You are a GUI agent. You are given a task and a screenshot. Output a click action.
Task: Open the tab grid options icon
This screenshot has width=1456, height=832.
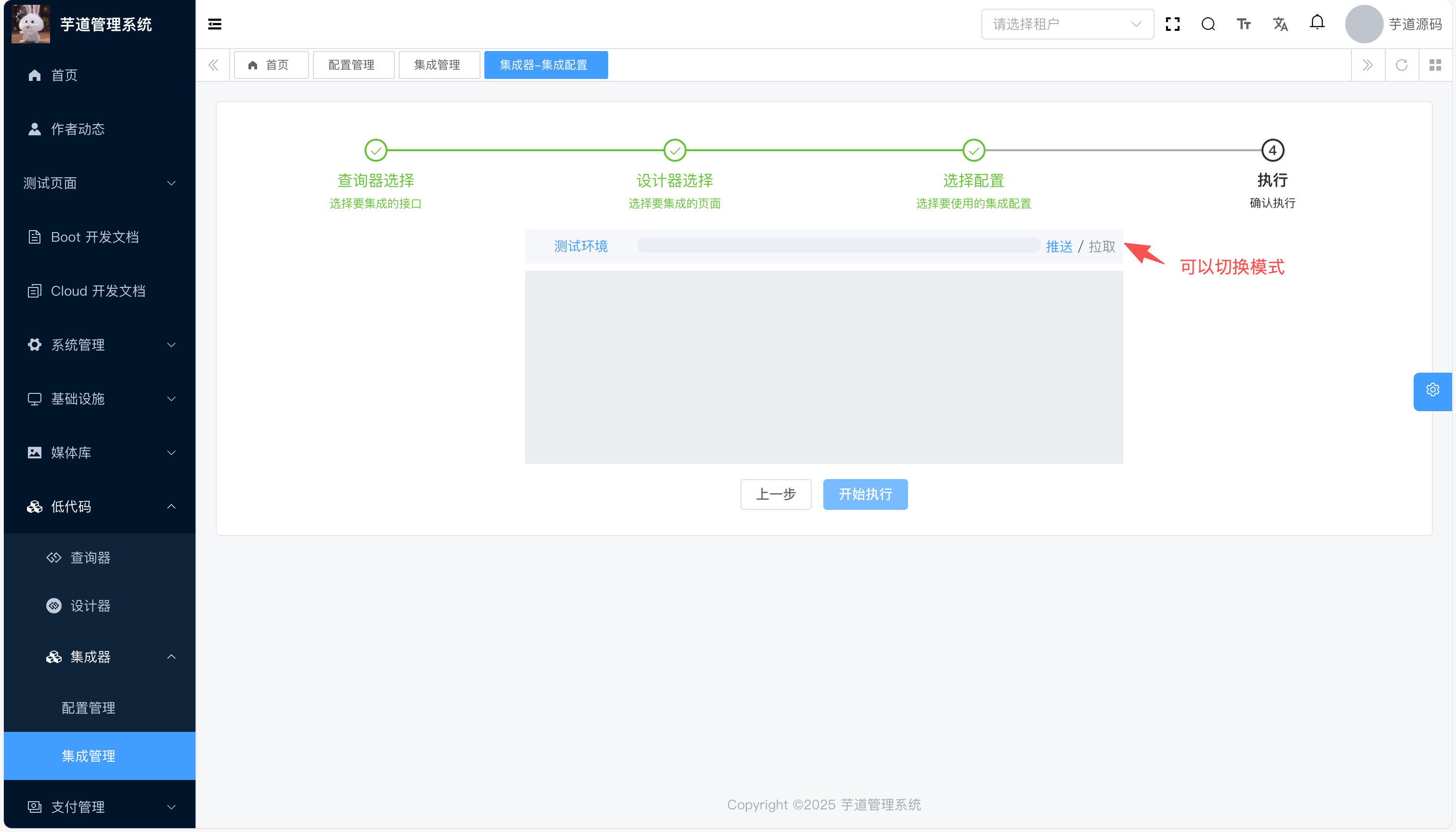pos(1435,65)
